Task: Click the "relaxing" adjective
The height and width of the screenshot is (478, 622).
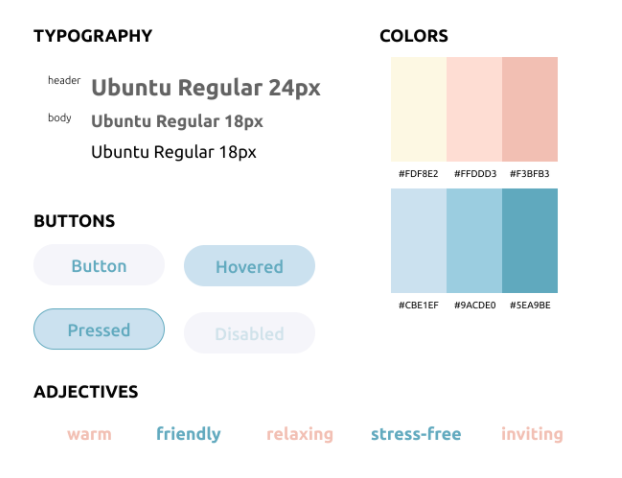Action: (299, 434)
